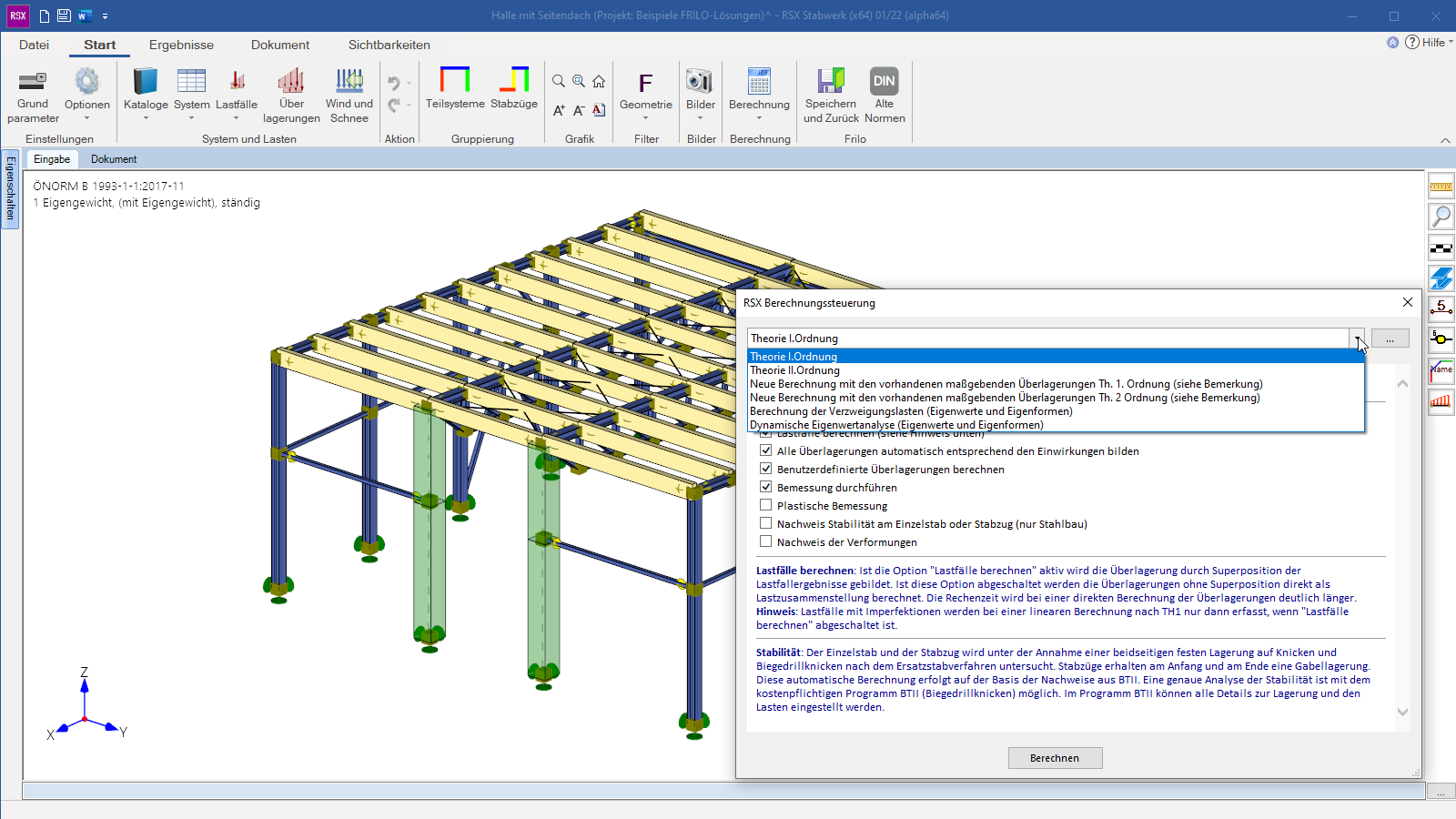Toggle member numbering icon in right sidebar

point(1441,308)
